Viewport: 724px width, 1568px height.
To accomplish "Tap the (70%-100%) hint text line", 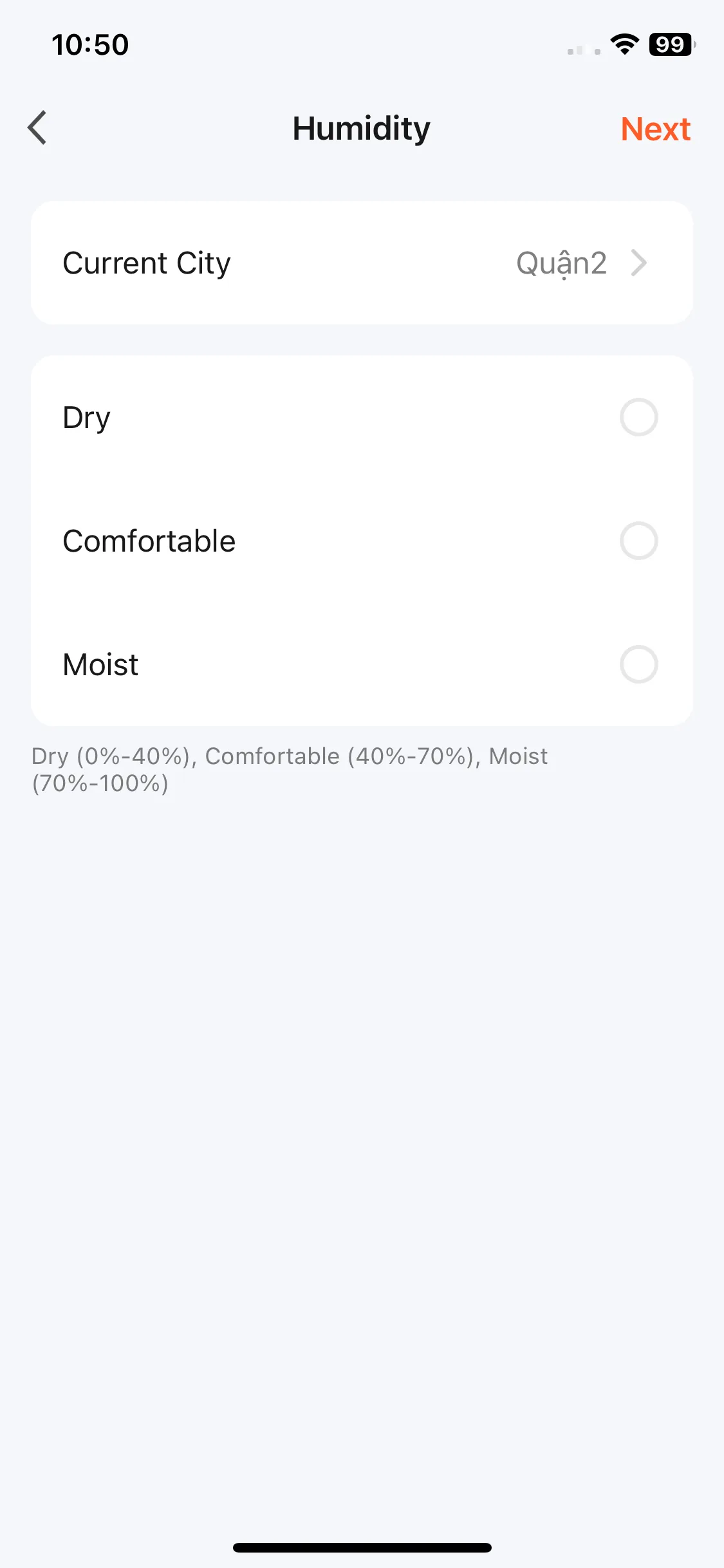I will (100, 783).
